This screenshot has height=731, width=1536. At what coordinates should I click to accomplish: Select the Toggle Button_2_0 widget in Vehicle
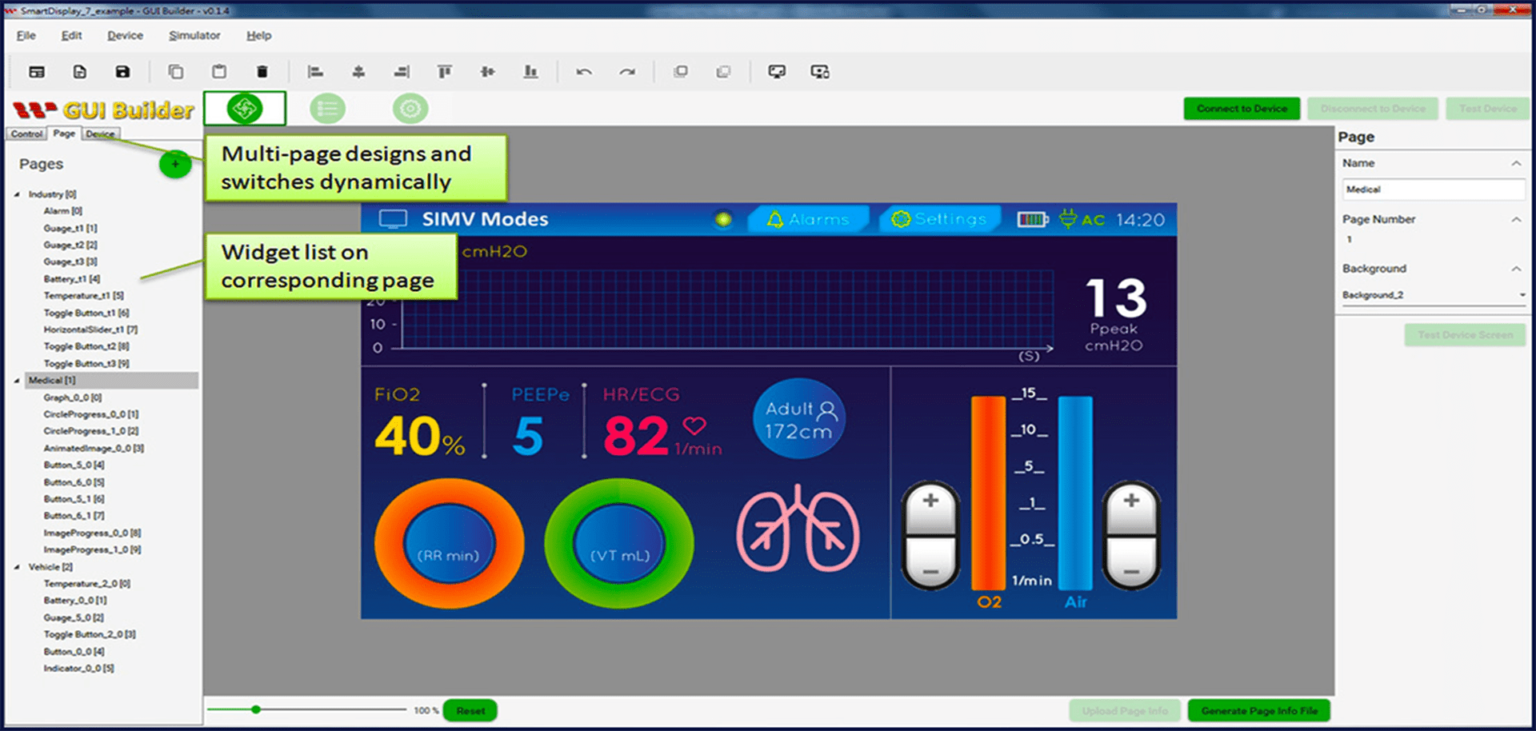(89, 634)
